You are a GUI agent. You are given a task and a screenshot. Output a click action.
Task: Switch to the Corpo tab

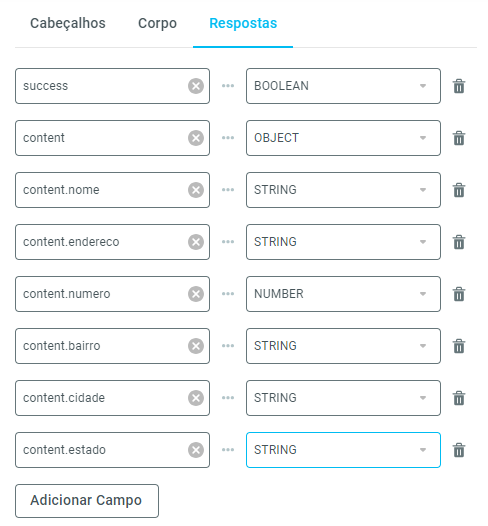coord(157,23)
